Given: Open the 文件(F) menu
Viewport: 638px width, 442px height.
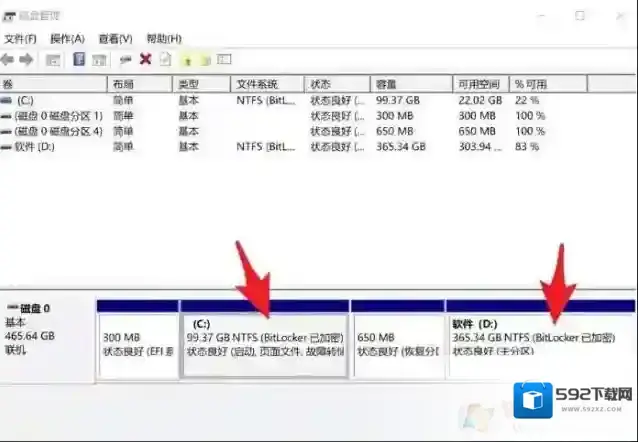Looking at the screenshot, I should [x=20, y=38].
